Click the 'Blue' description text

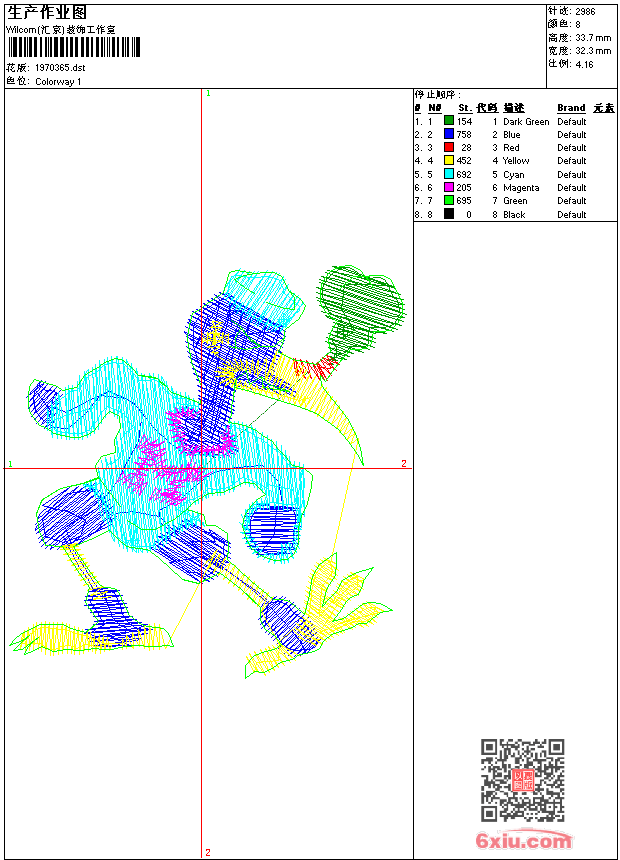click(x=512, y=134)
